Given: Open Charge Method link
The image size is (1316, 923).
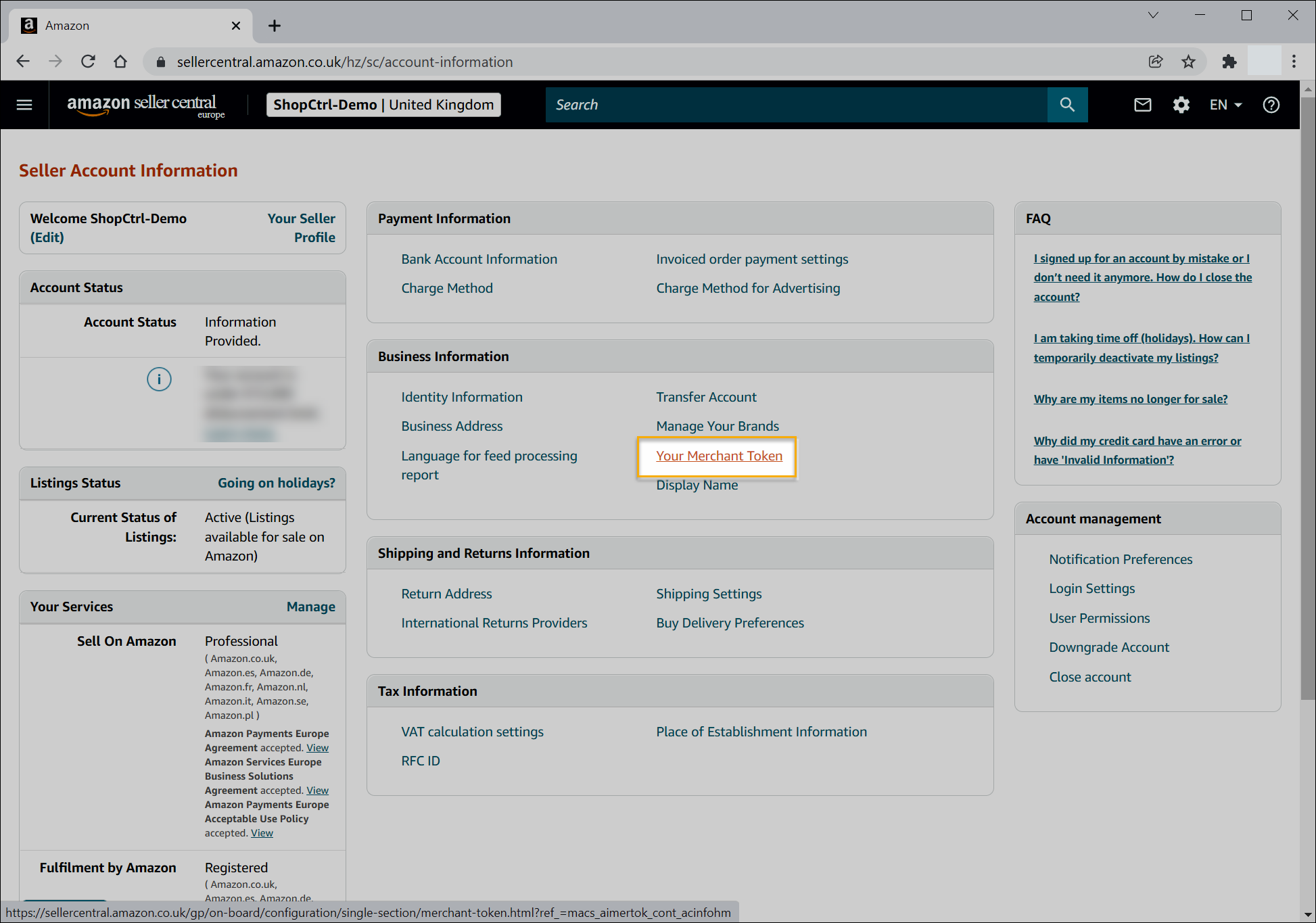Looking at the screenshot, I should (447, 288).
